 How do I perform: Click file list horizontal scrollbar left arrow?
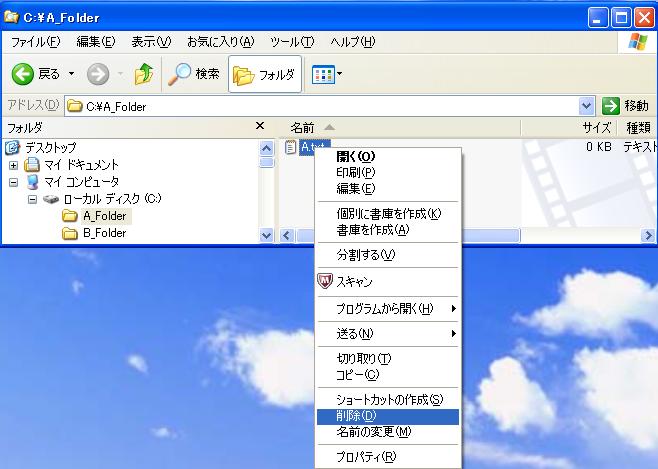click(x=287, y=235)
